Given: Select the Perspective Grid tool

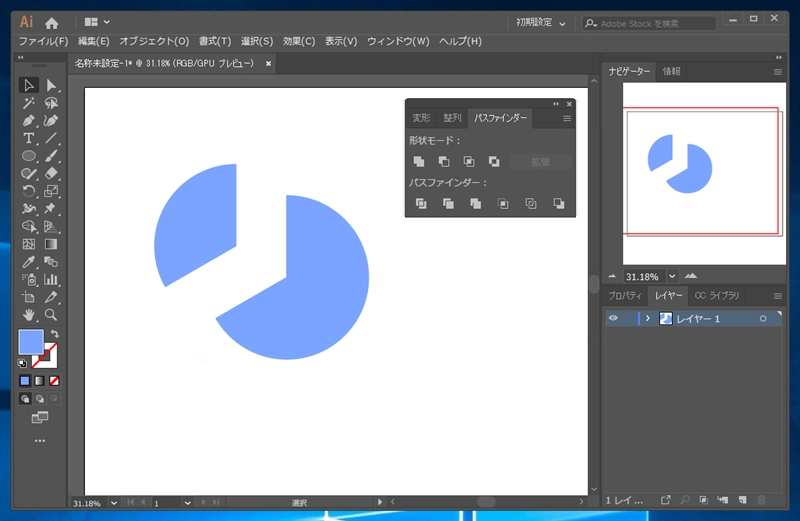Looking at the screenshot, I should 51,227.
